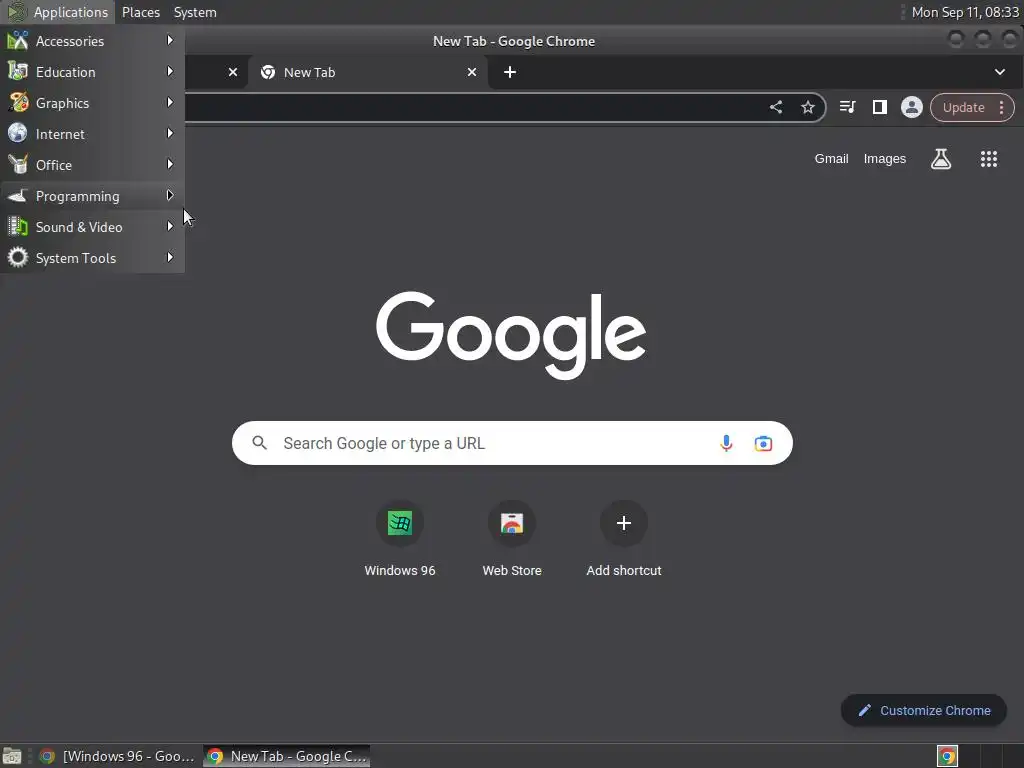
Task: Click the Programming category icon
Action: (x=18, y=195)
